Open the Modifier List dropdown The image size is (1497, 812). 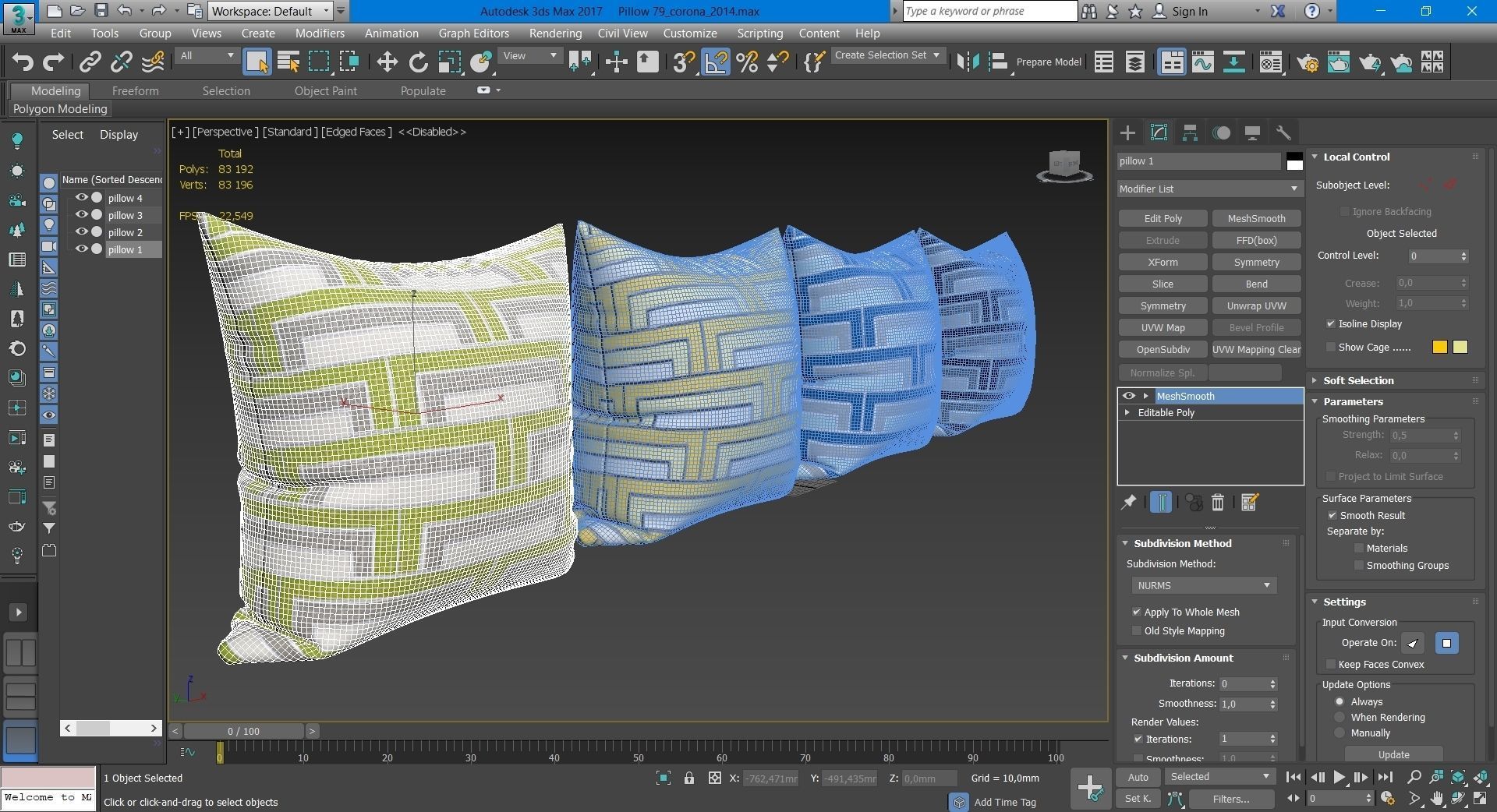[x=1209, y=189]
